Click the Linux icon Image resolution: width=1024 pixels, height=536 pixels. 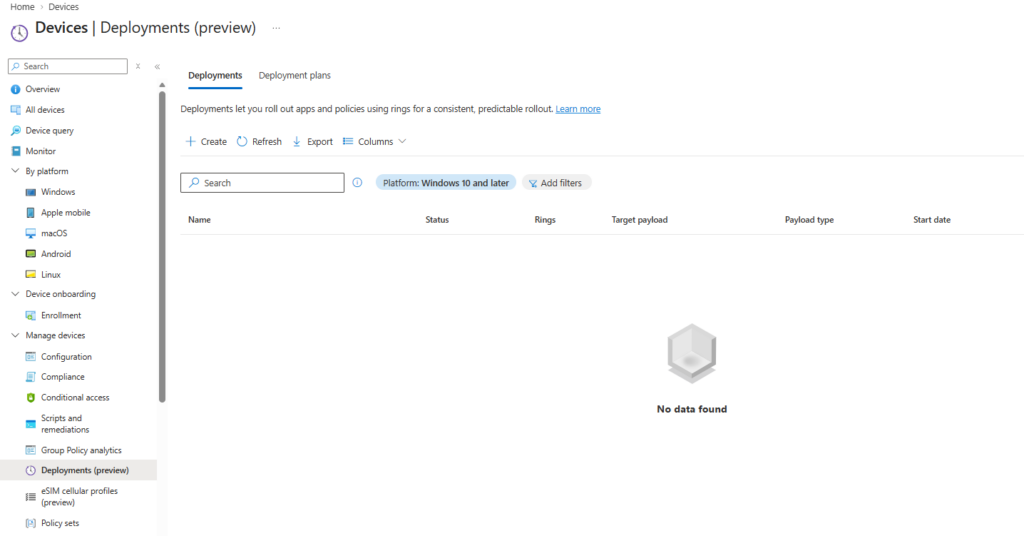[31, 274]
